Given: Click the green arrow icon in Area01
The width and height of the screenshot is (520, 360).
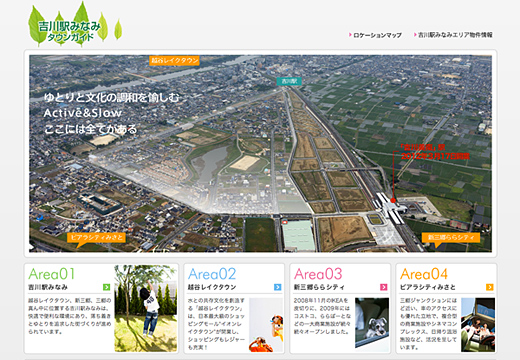Looking at the screenshot, I should pos(106,287).
